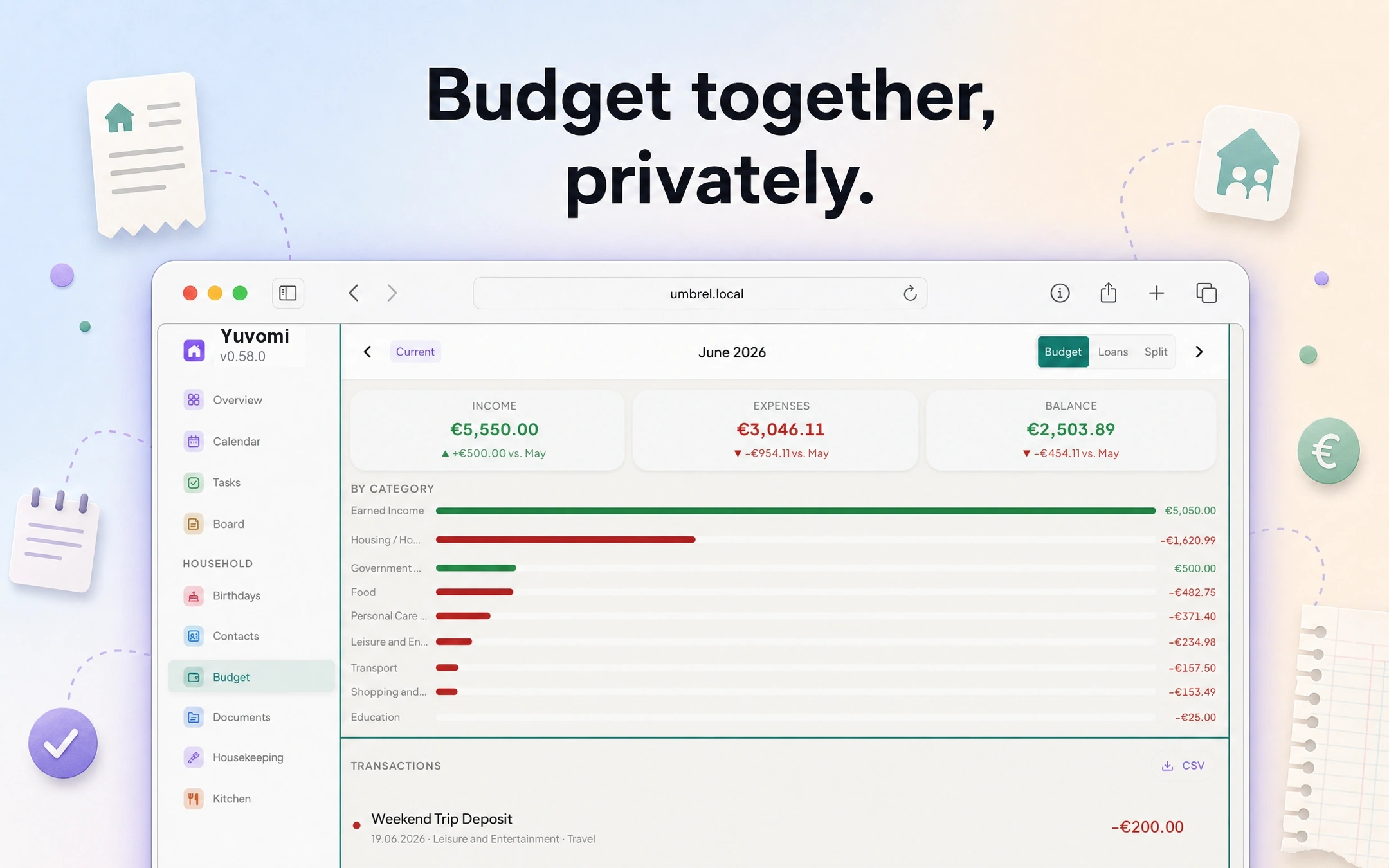1389x868 pixels.
Task: Click the June 2026 month title
Action: pyautogui.click(x=732, y=352)
